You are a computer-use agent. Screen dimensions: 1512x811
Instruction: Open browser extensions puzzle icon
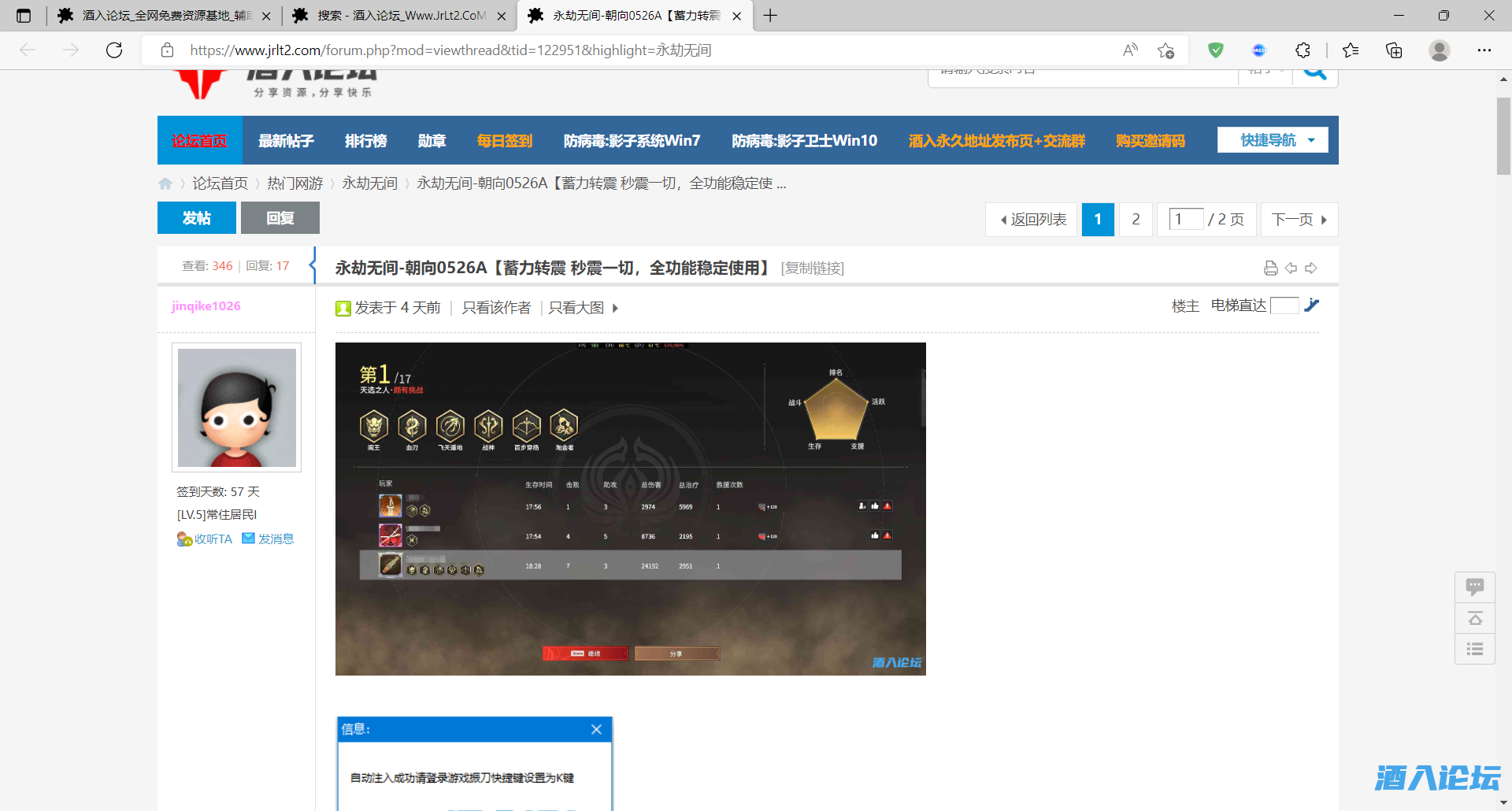tap(1303, 50)
